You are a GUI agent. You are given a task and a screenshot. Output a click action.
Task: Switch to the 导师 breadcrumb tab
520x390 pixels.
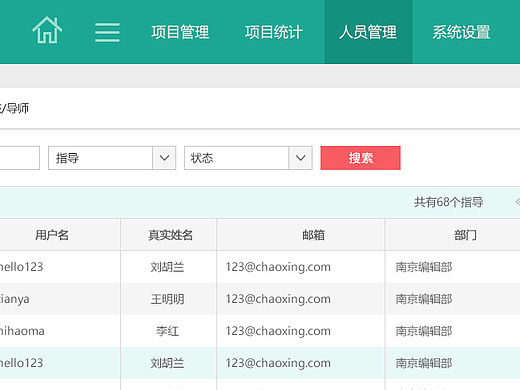[18, 108]
